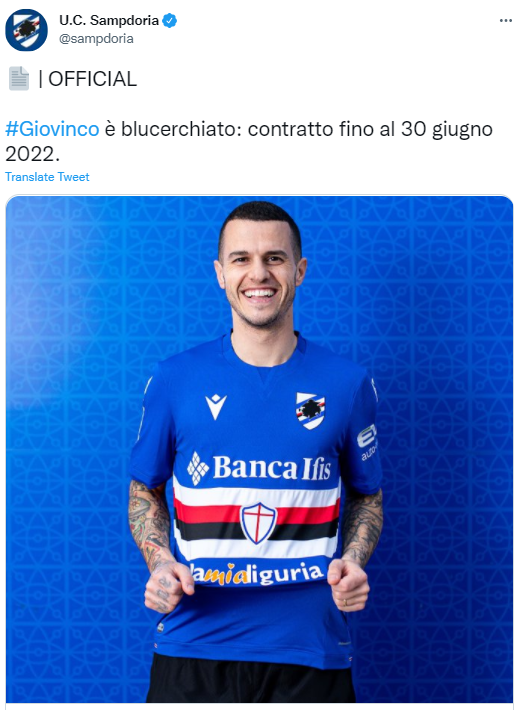
Task: Click the Macron logo on the jersey
Action: pyautogui.click(x=216, y=406)
